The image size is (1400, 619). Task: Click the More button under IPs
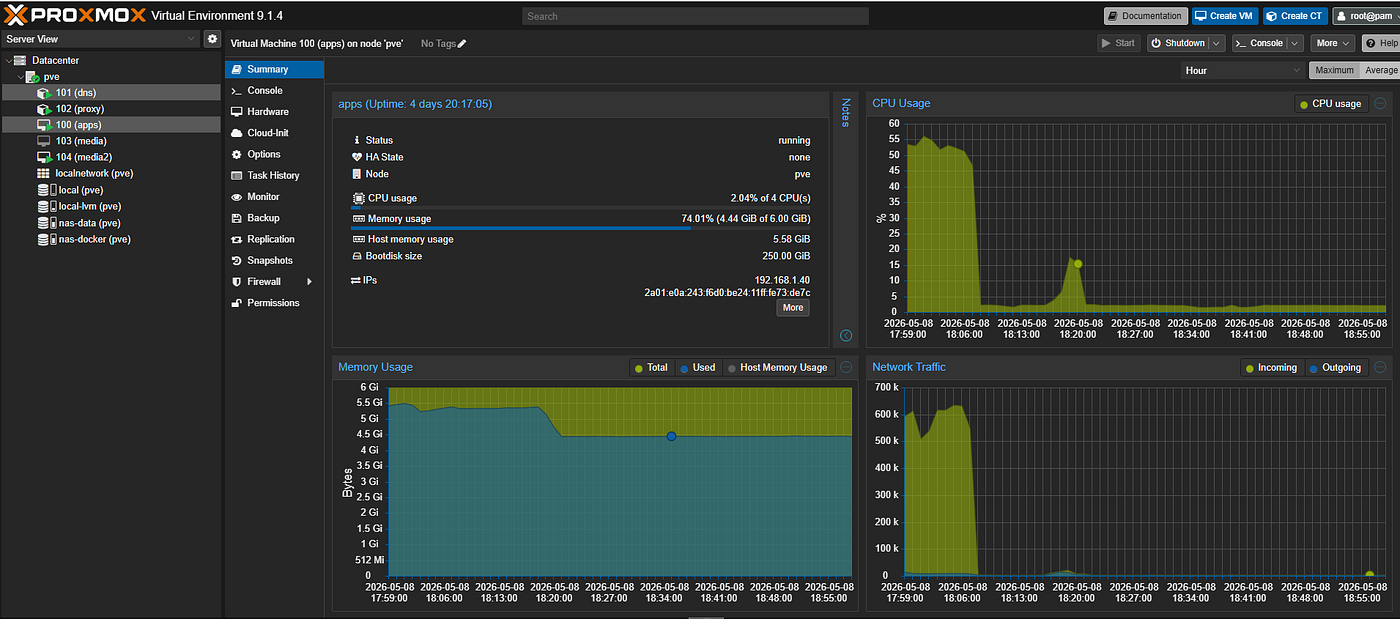(x=793, y=308)
